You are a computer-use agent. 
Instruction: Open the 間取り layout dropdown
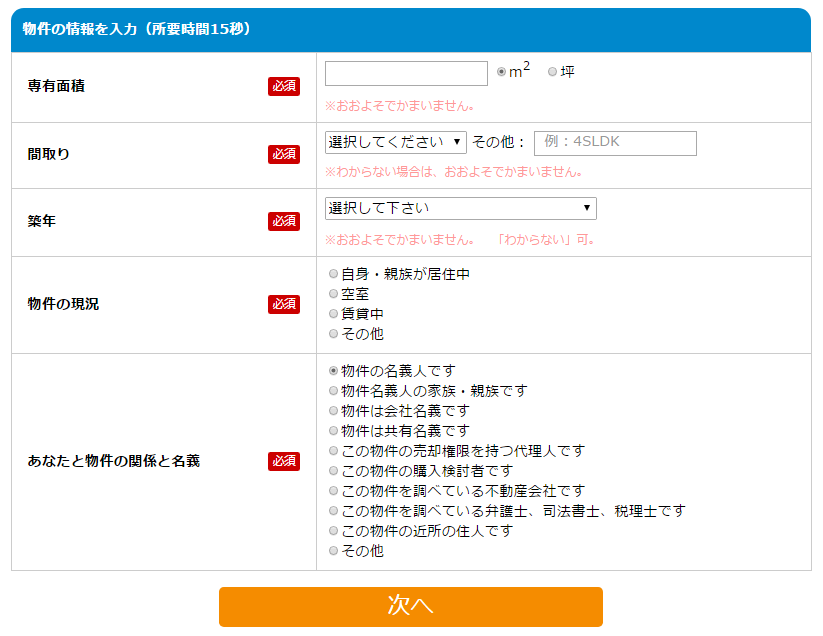coord(396,143)
